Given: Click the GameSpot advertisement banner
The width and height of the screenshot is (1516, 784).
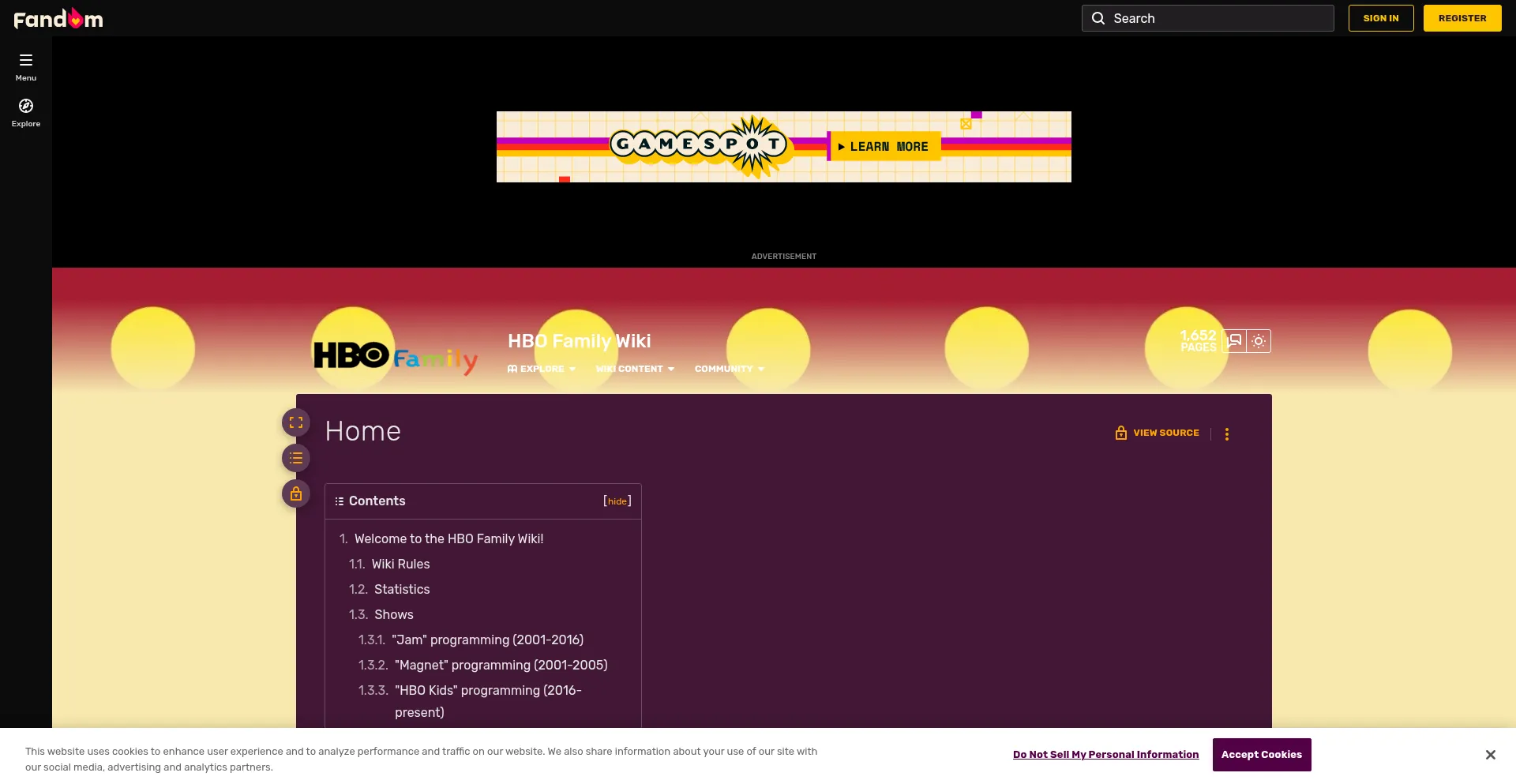Looking at the screenshot, I should pos(784,147).
